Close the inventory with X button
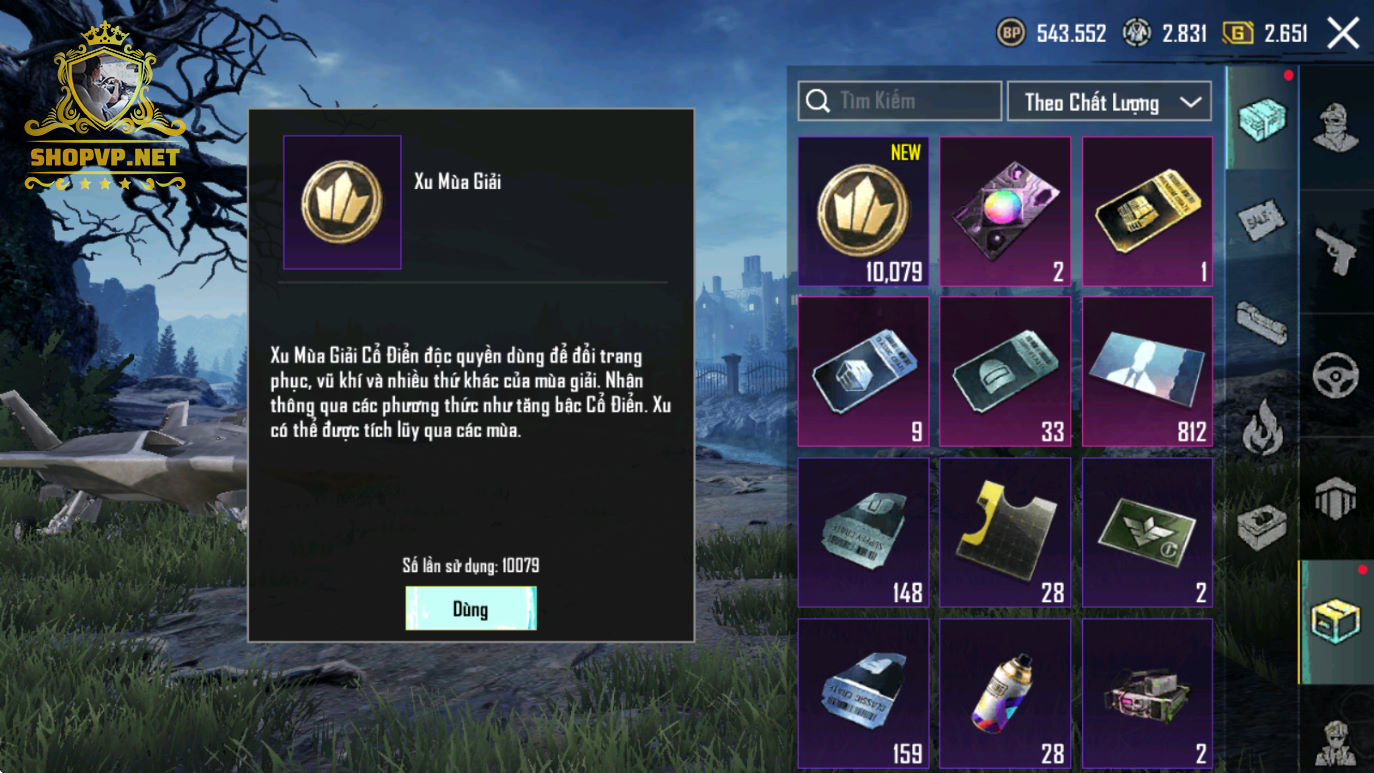Screen dimensions: 1374x773 [x=1343, y=33]
